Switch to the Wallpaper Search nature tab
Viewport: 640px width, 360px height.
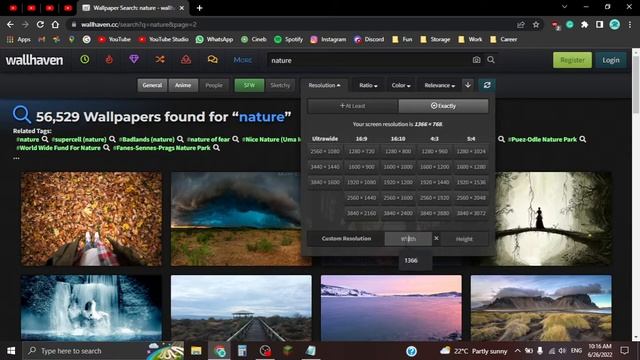coord(133,8)
